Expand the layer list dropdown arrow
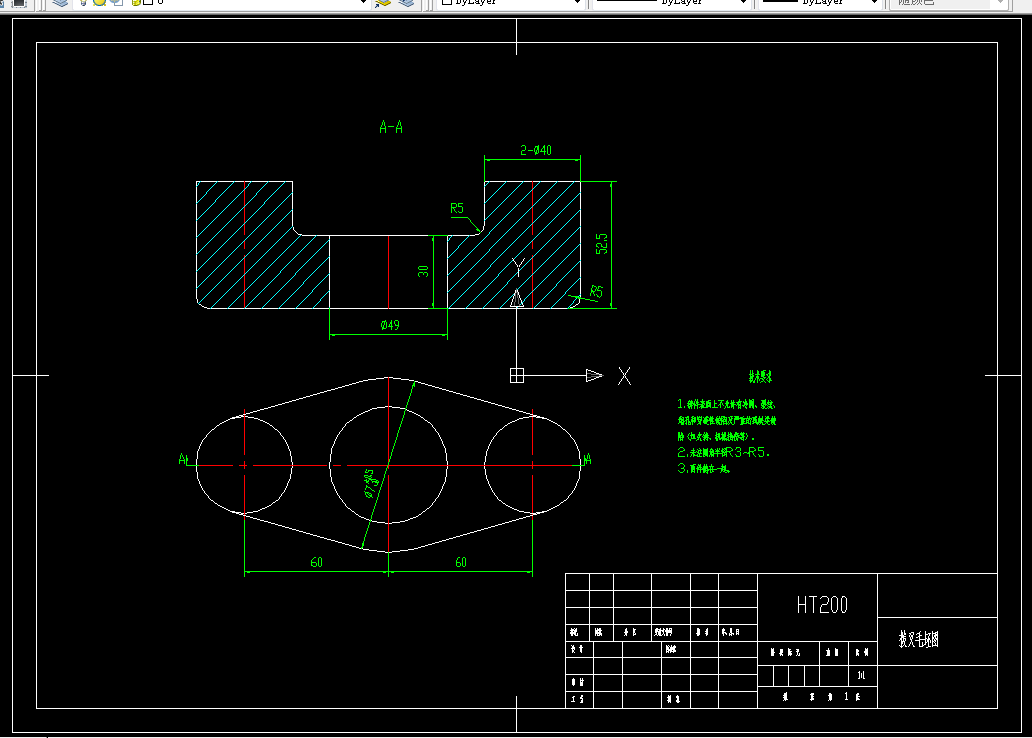This screenshot has height=738, width=1032. click(363, 3)
